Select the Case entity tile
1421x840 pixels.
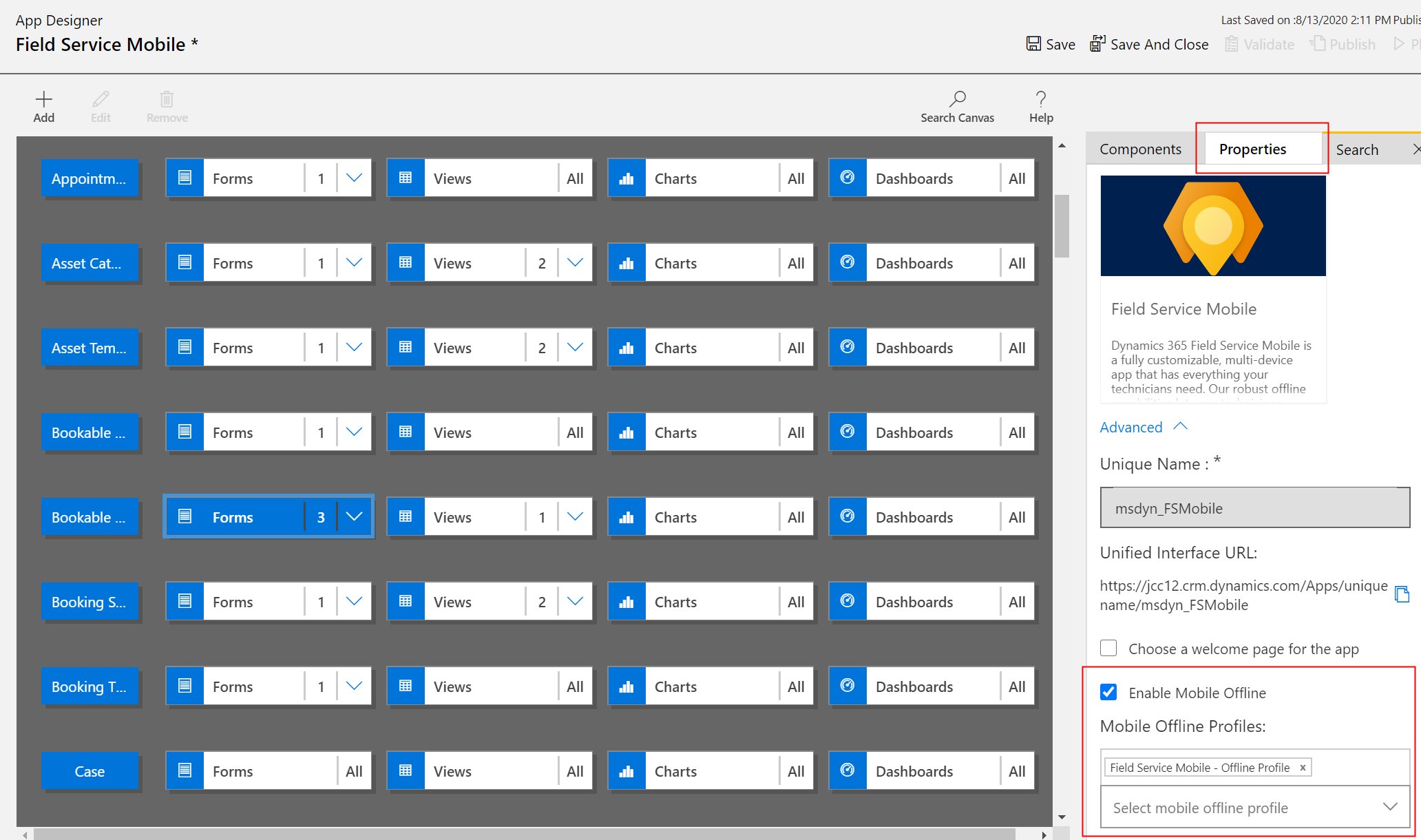(90, 771)
